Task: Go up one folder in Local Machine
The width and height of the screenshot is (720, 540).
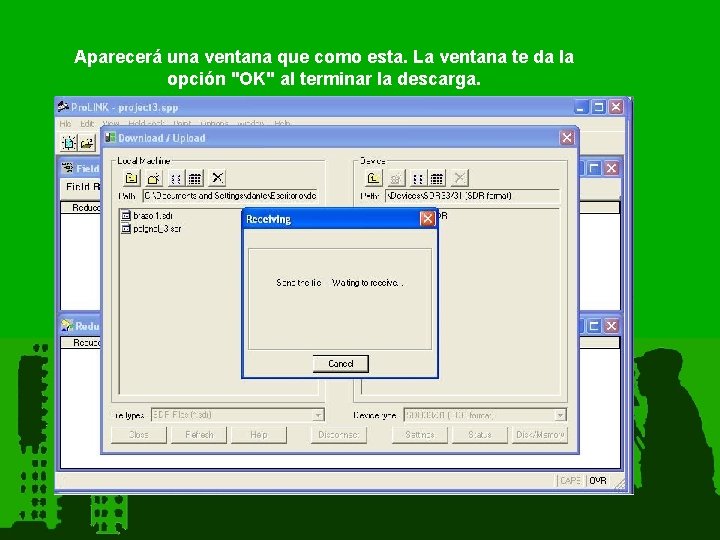Action: coord(131,178)
